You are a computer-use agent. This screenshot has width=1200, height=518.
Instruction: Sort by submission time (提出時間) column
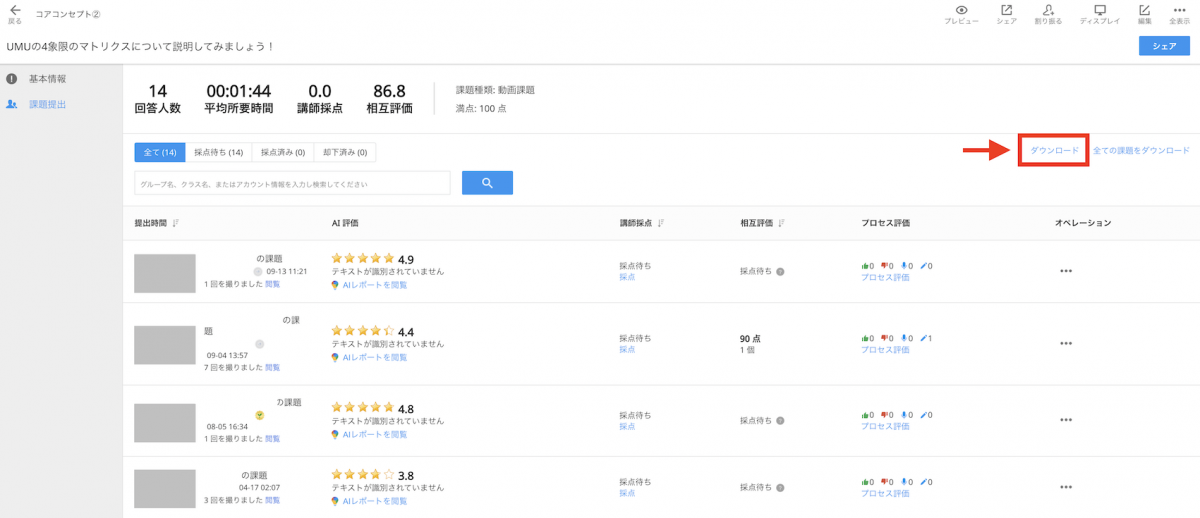point(176,223)
